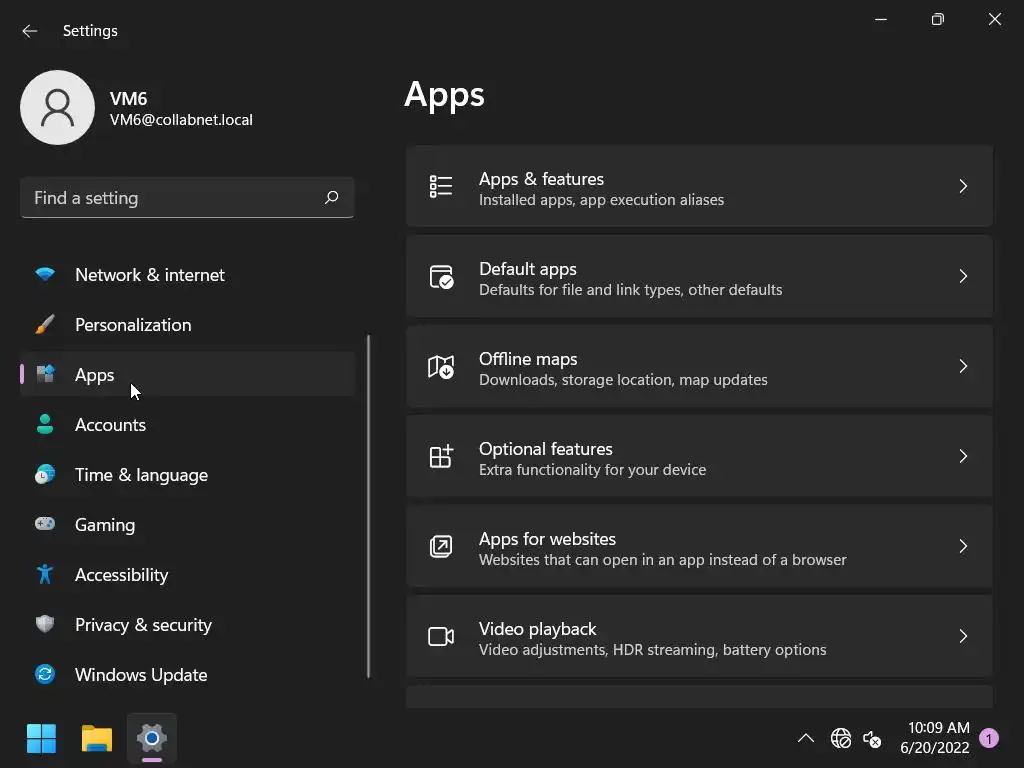Click the sidebar vertical scrollbar

pyautogui.click(x=368, y=506)
